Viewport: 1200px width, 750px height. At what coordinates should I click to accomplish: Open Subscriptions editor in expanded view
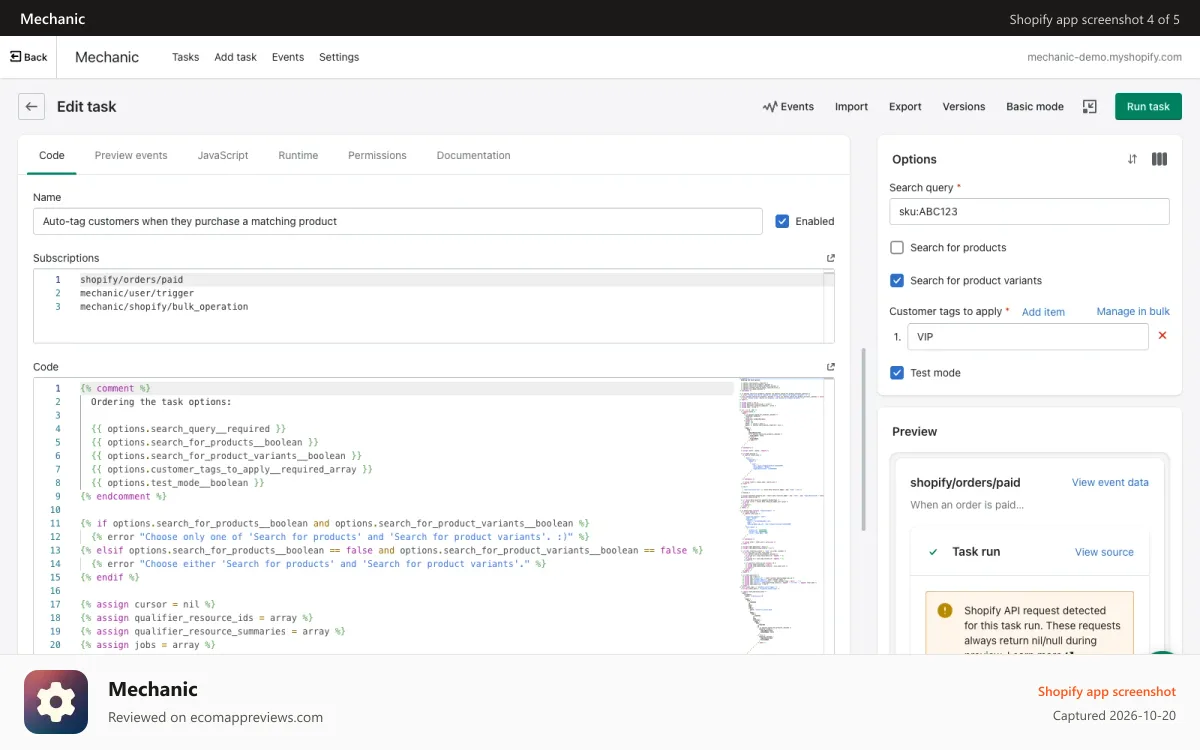830,258
